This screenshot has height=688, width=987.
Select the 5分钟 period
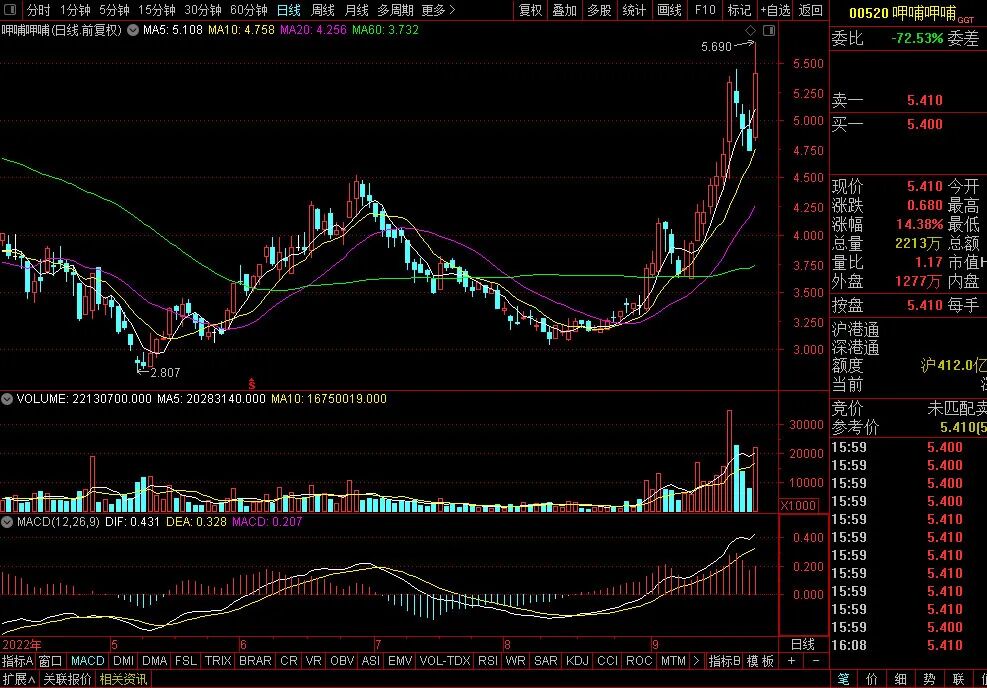click(x=114, y=10)
